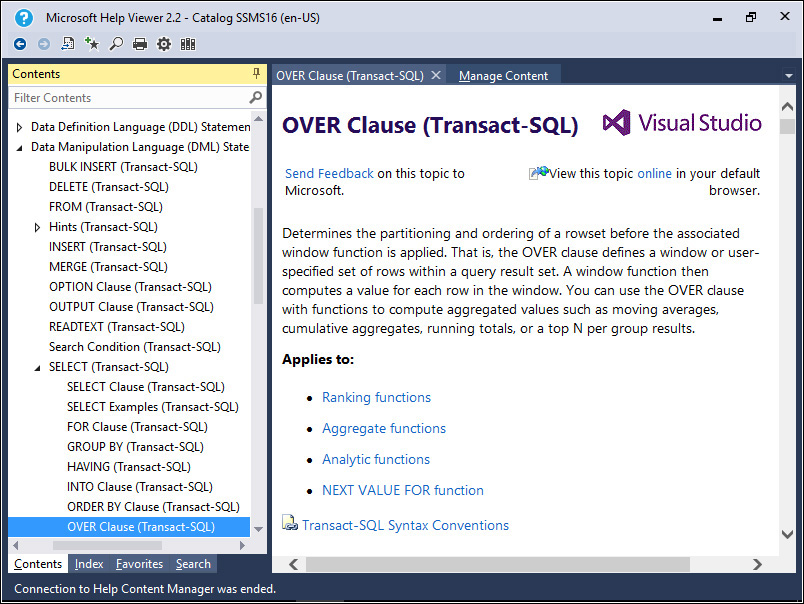Select GROUP BY (Transact-SQL) in tree
Image resolution: width=804 pixels, height=604 pixels.
click(135, 447)
